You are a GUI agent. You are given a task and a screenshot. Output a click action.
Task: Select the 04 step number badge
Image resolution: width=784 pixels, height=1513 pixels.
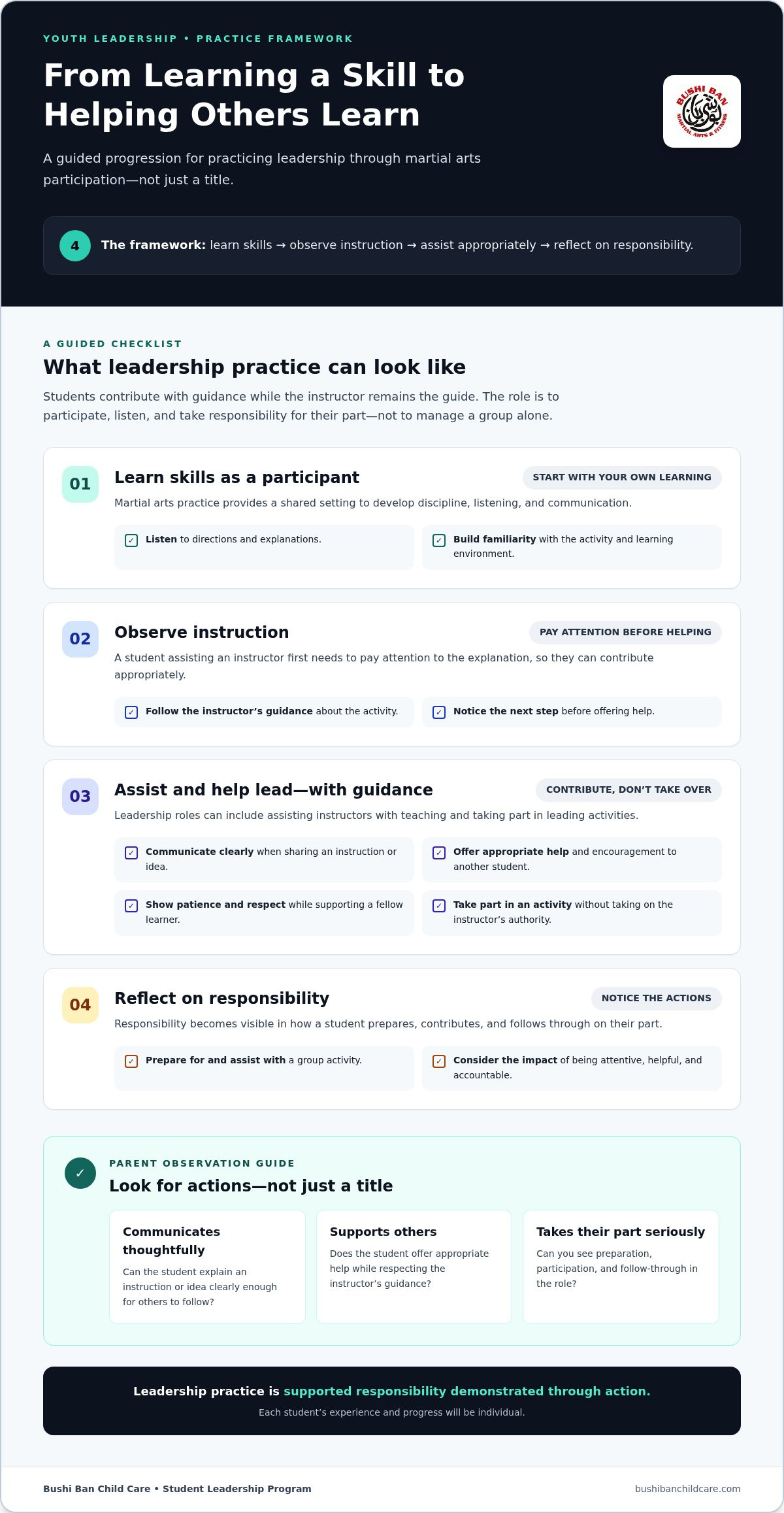(x=80, y=1005)
